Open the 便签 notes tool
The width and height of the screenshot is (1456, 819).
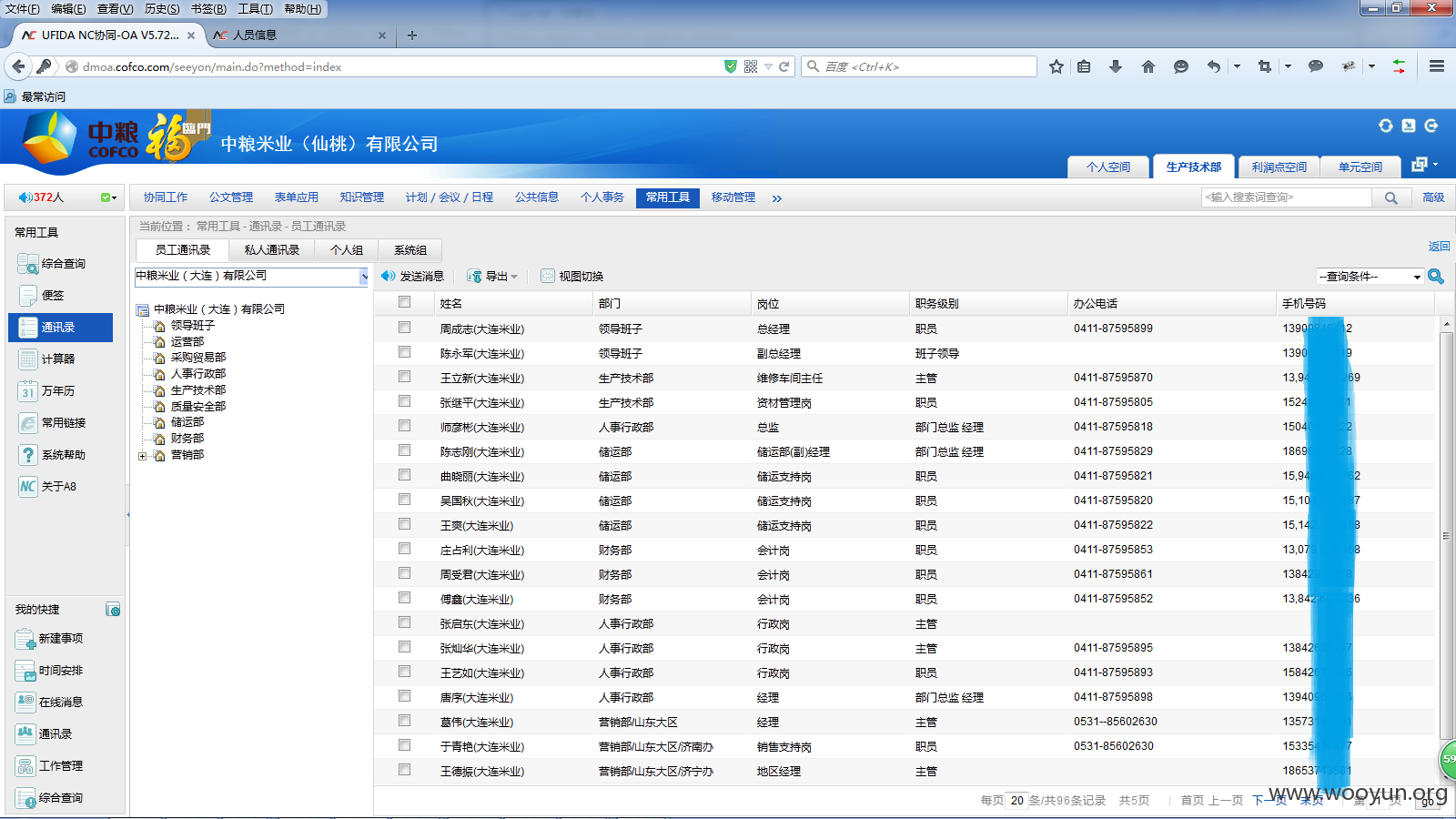point(41,296)
